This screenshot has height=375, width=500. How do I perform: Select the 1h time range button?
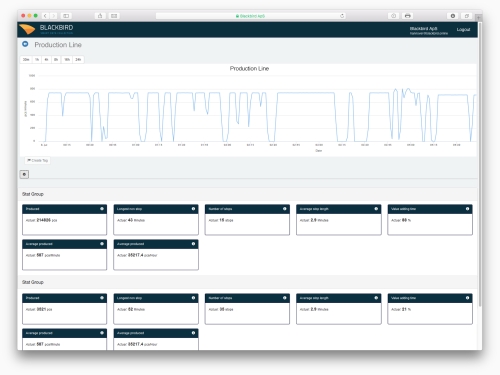pyautogui.click(x=37, y=59)
